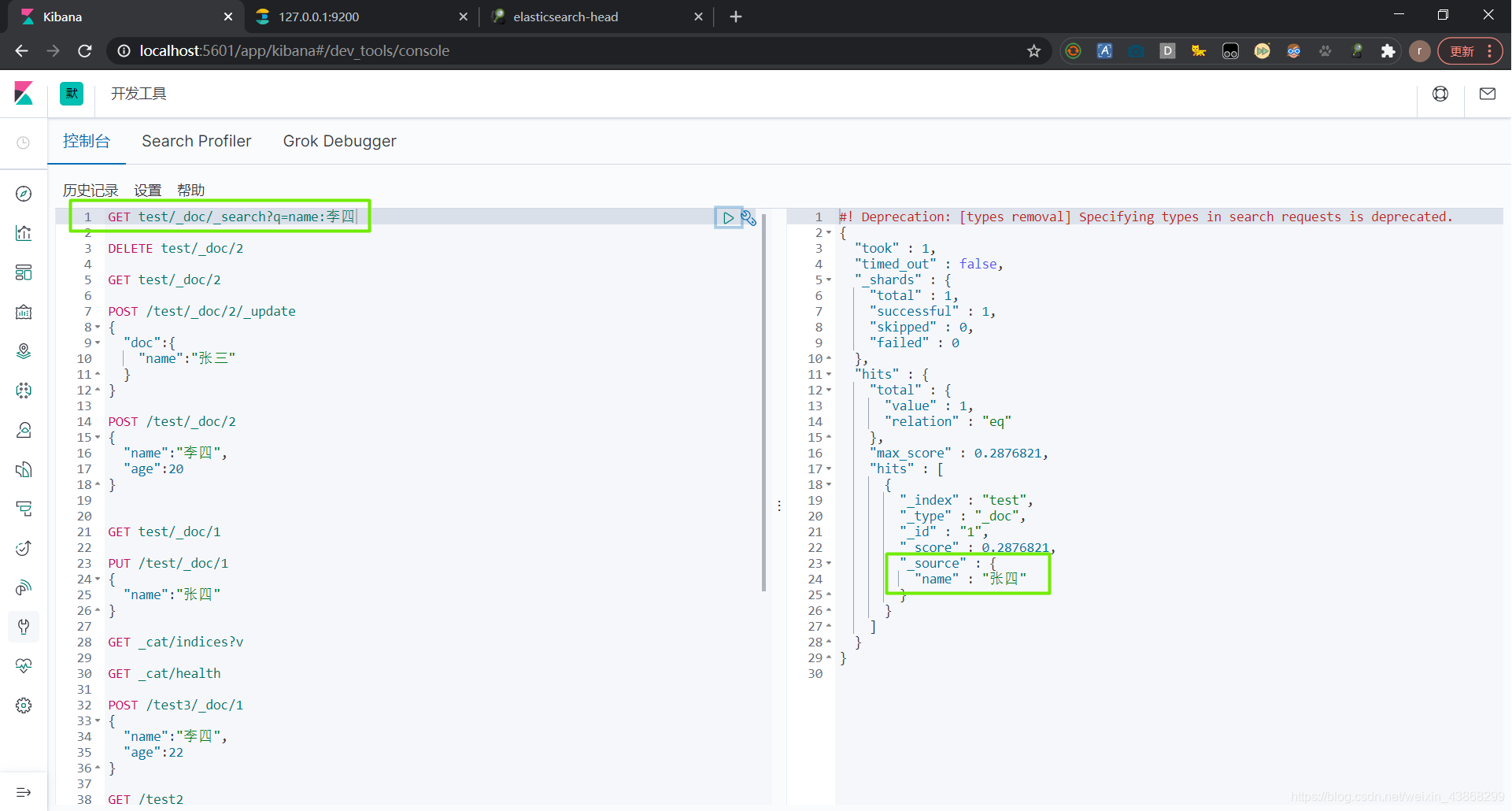Run the request with the play icon
This screenshot has width=1512, height=811.
coord(728,218)
